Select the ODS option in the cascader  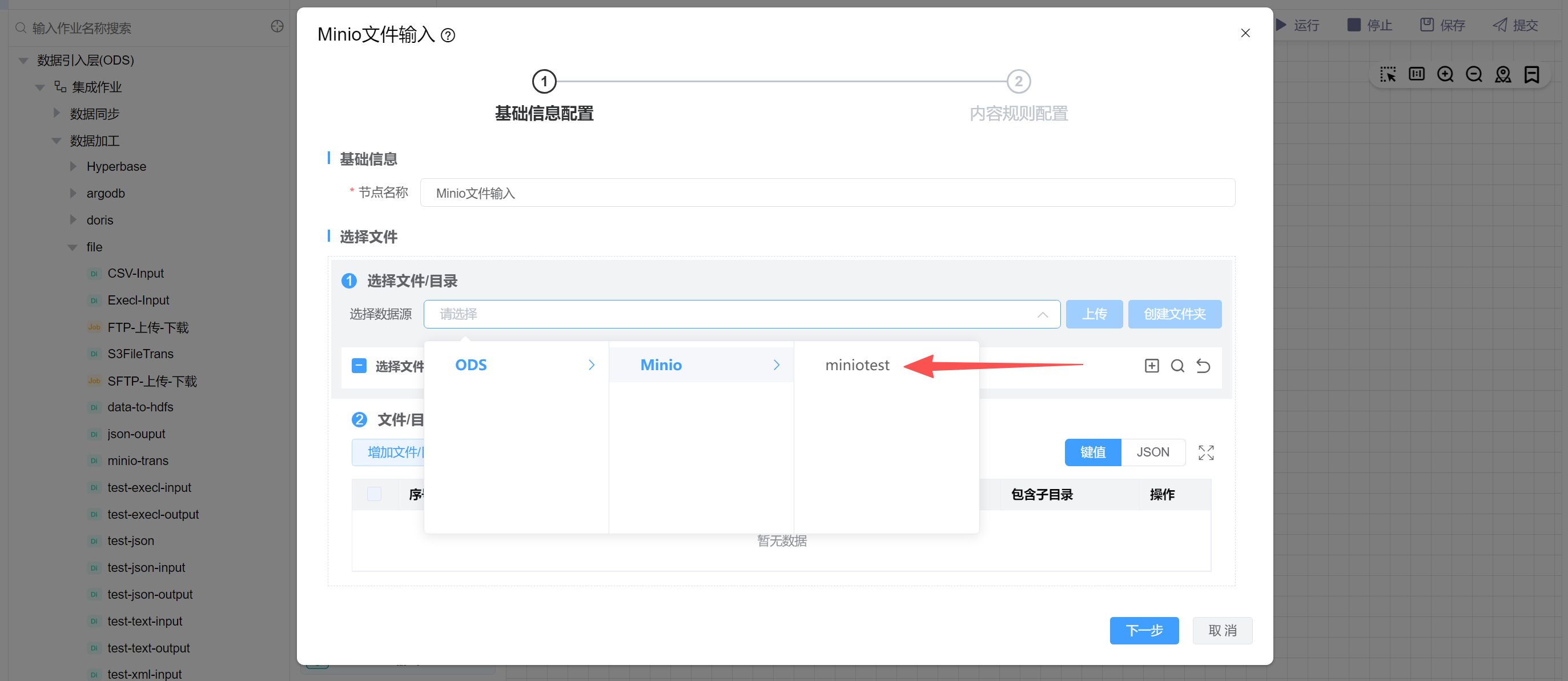(x=472, y=364)
